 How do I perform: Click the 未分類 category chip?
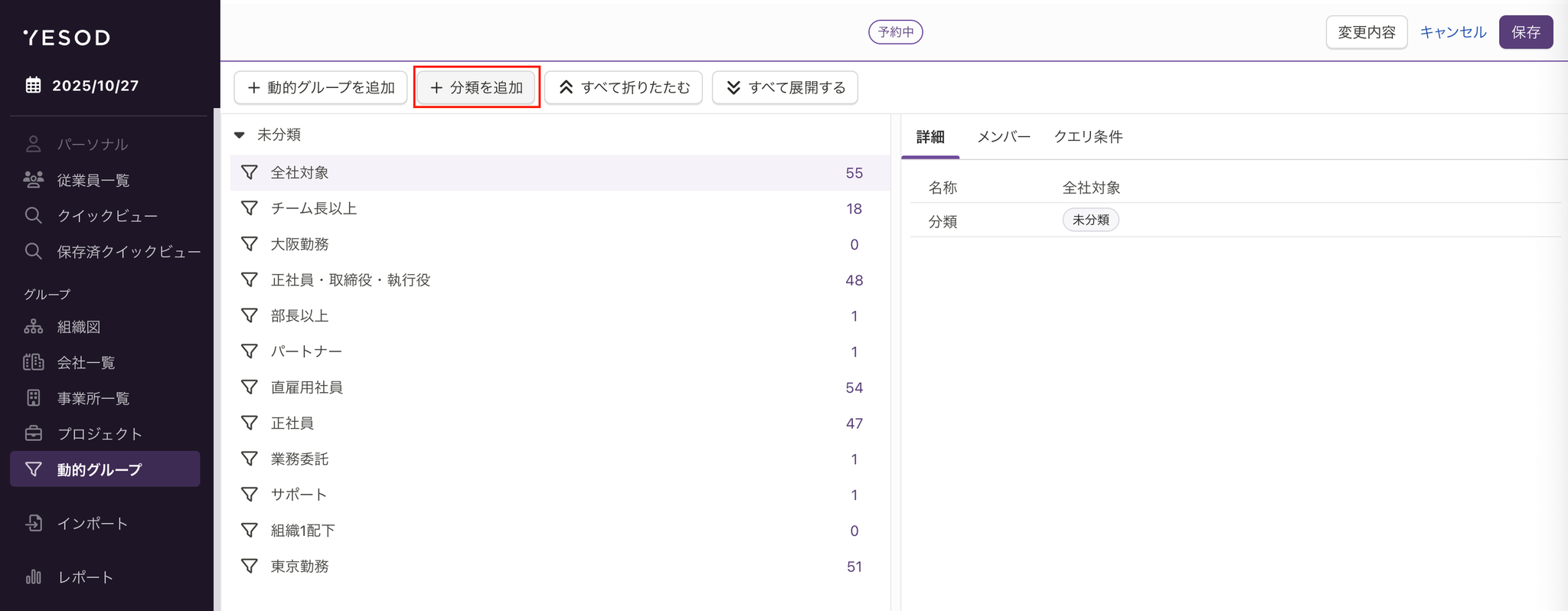coord(1090,221)
